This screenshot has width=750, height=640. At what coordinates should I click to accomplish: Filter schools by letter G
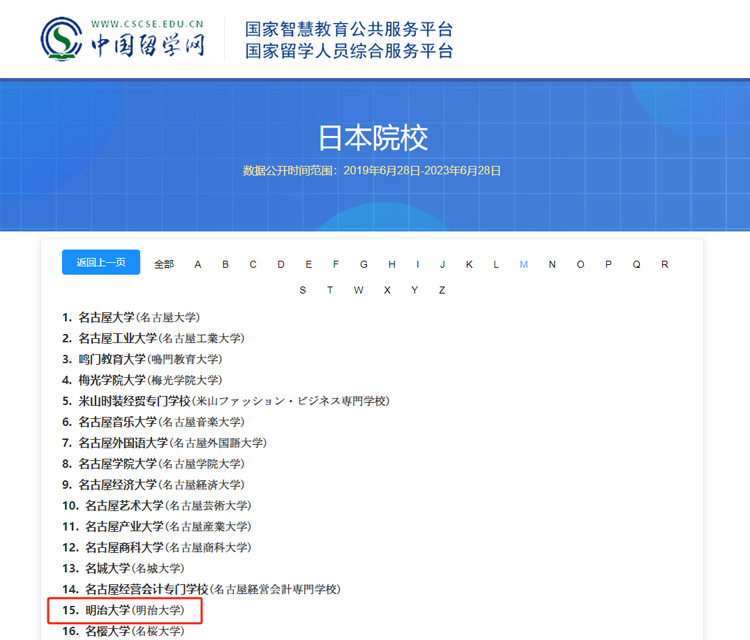[364, 264]
